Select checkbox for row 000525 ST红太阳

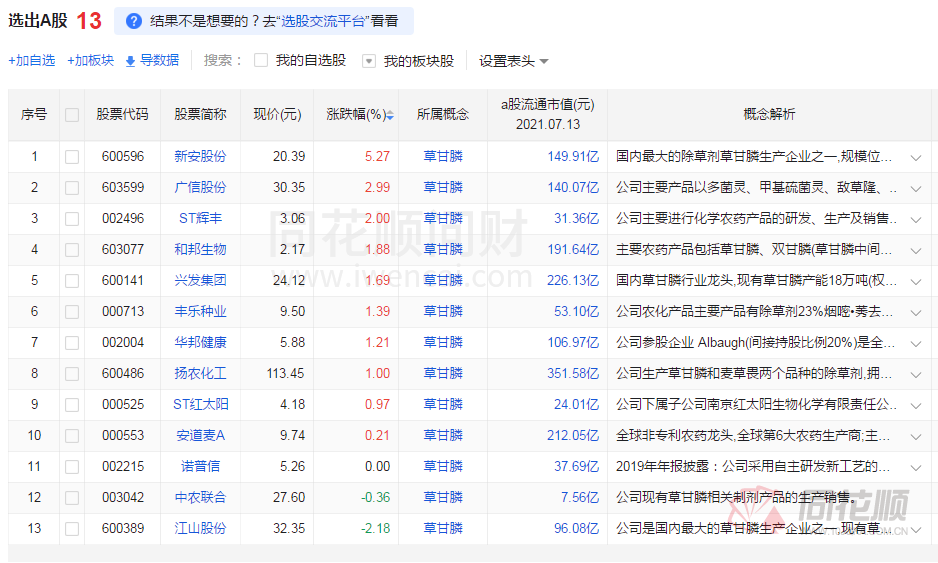[x=72, y=405]
